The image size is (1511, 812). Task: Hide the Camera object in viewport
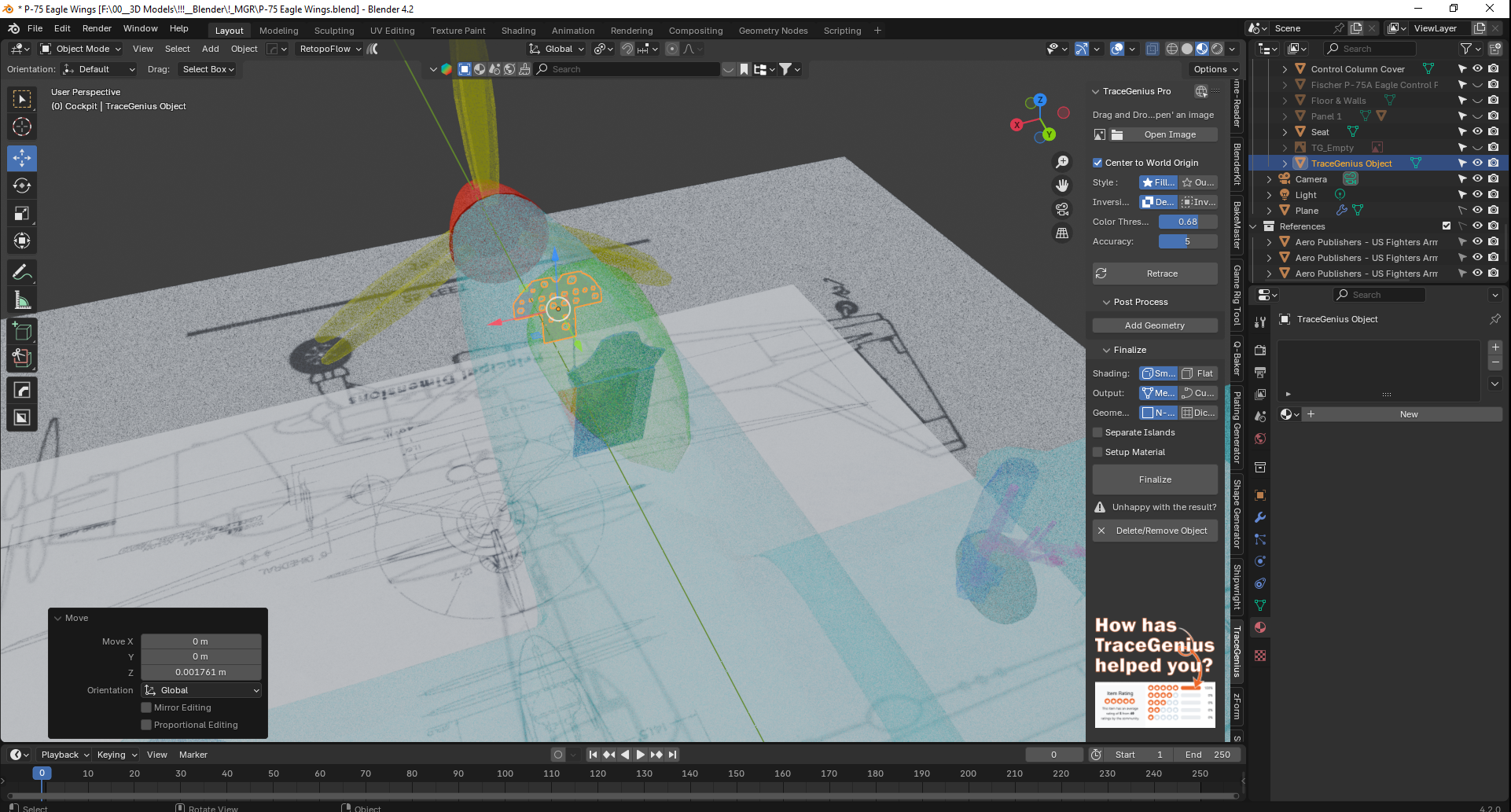point(1478,179)
